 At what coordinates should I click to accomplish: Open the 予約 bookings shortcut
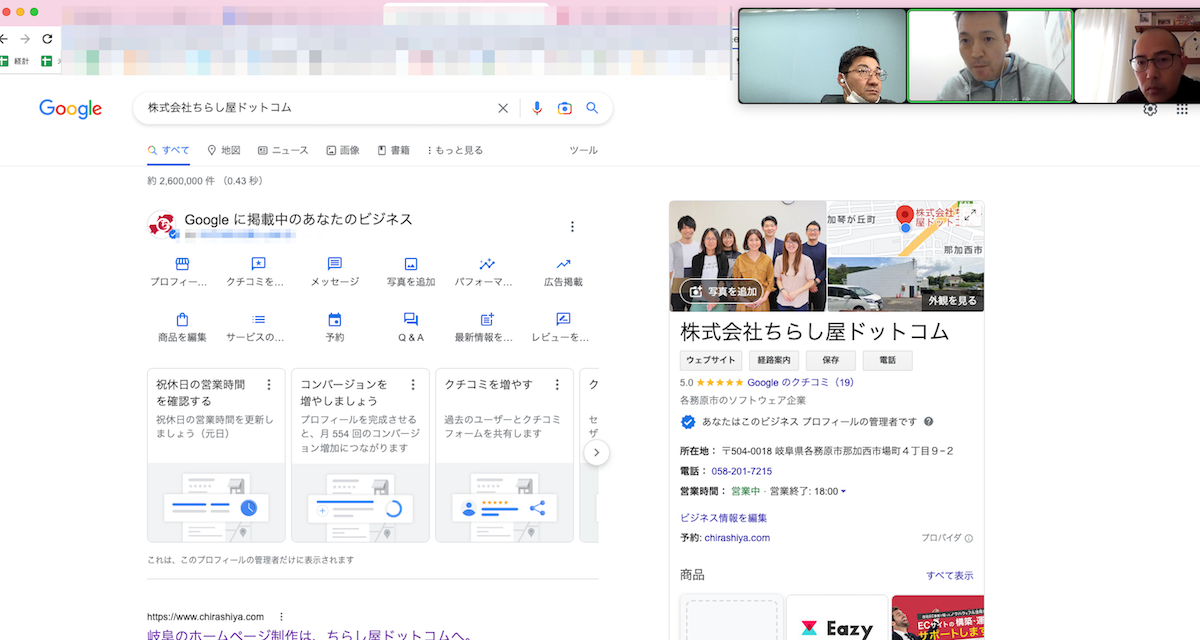click(335, 328)
